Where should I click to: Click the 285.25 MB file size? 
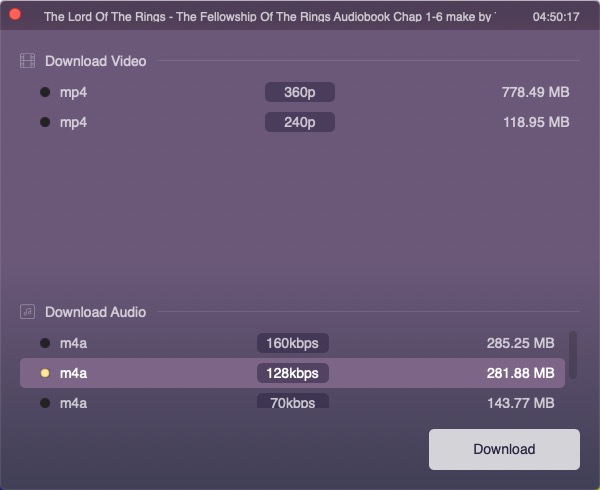(x=521, y=343)
